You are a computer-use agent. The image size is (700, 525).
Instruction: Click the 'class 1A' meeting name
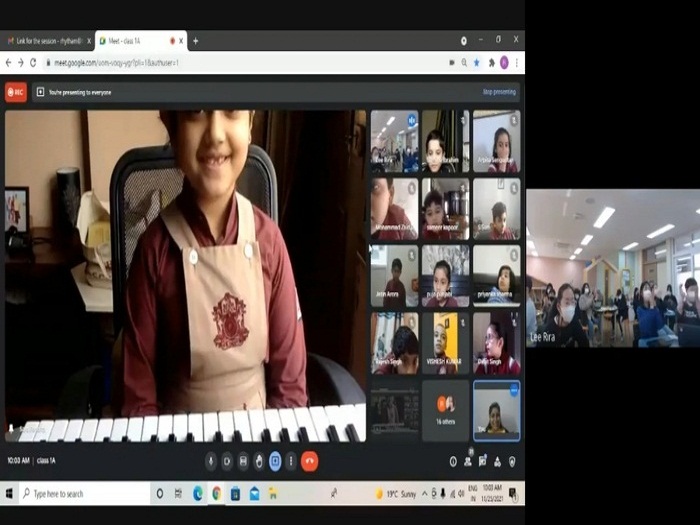click(x=46, y=460)
